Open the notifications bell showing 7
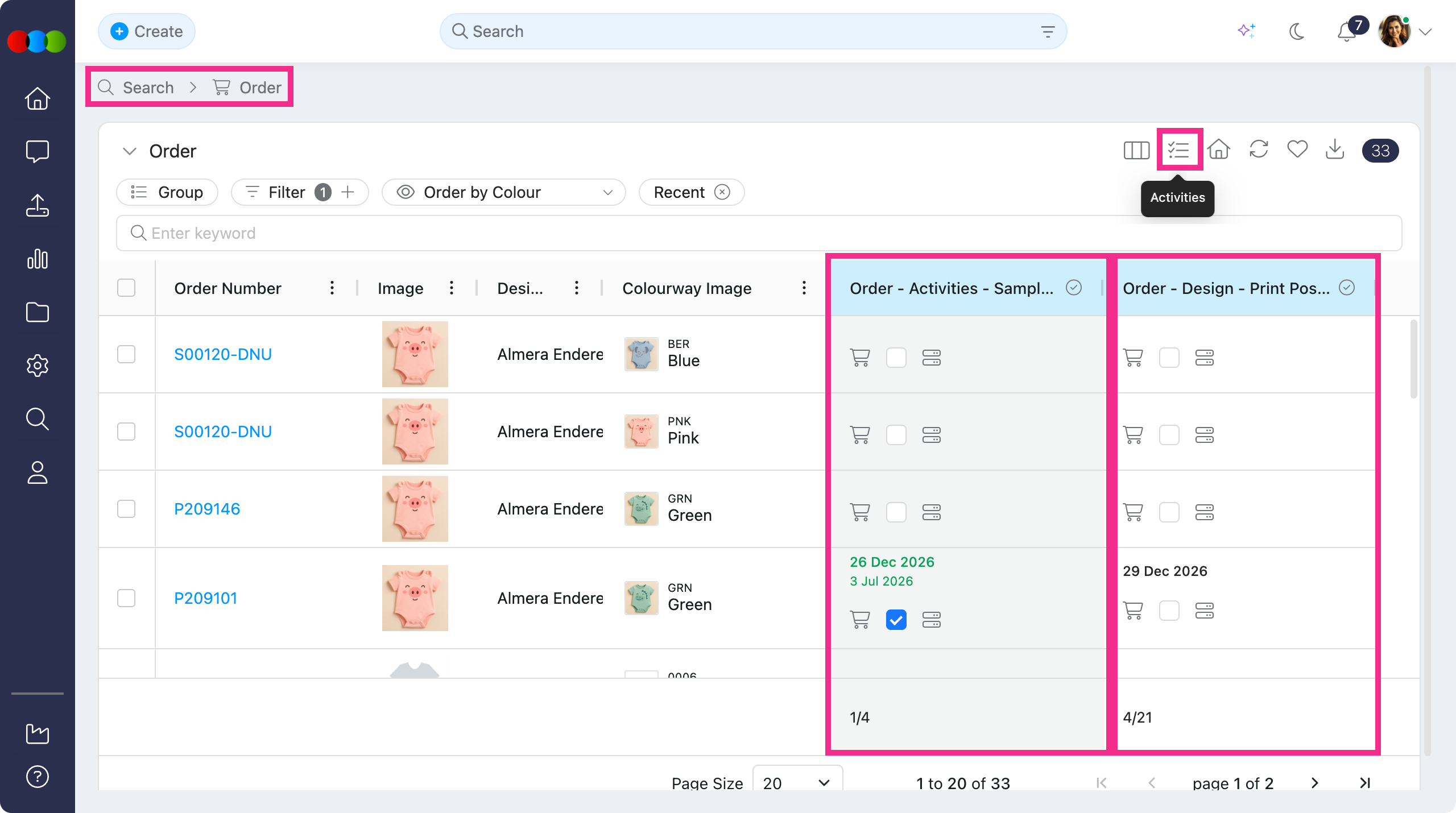 [x=1348, y=31]
